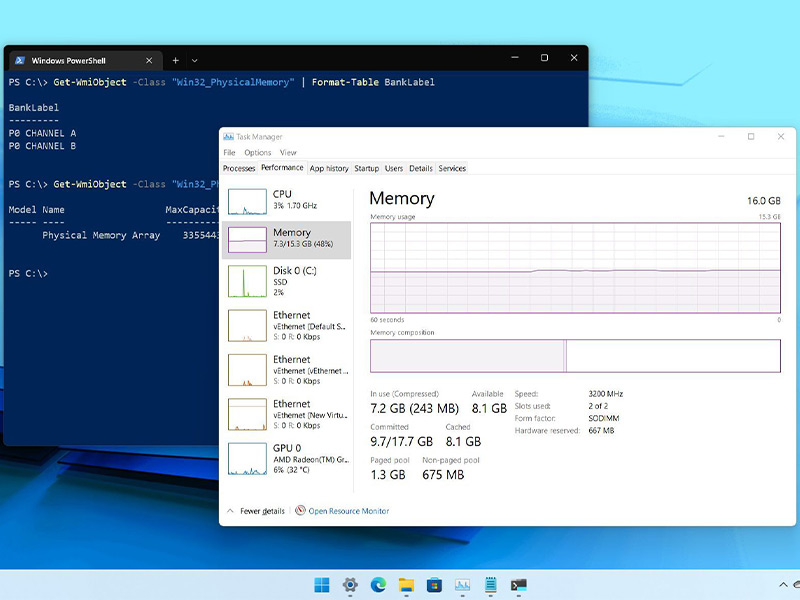Image resolution: width=800 pixels, height=600 pixels.
Task: Click the Cached 8.1 GB value
Action: pyautogui.click(x=463, y=441)
